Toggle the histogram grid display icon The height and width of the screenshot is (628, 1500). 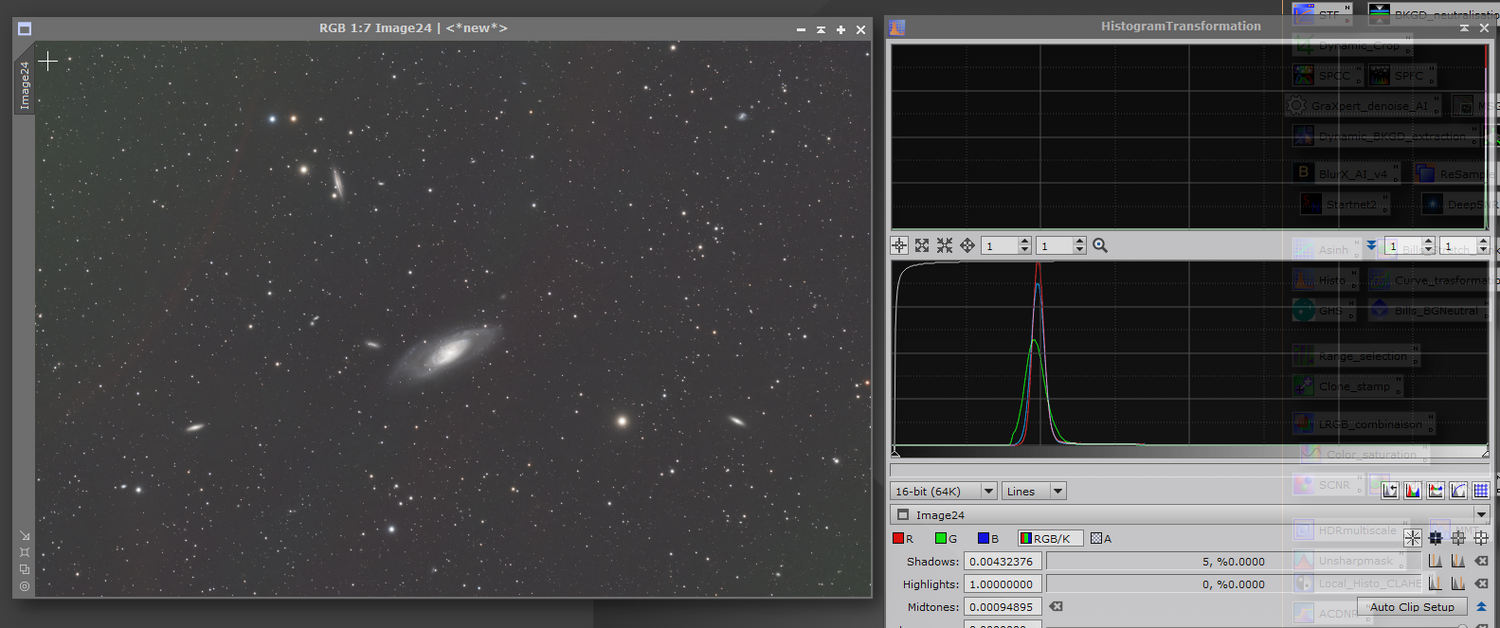tap(1481, 491)
